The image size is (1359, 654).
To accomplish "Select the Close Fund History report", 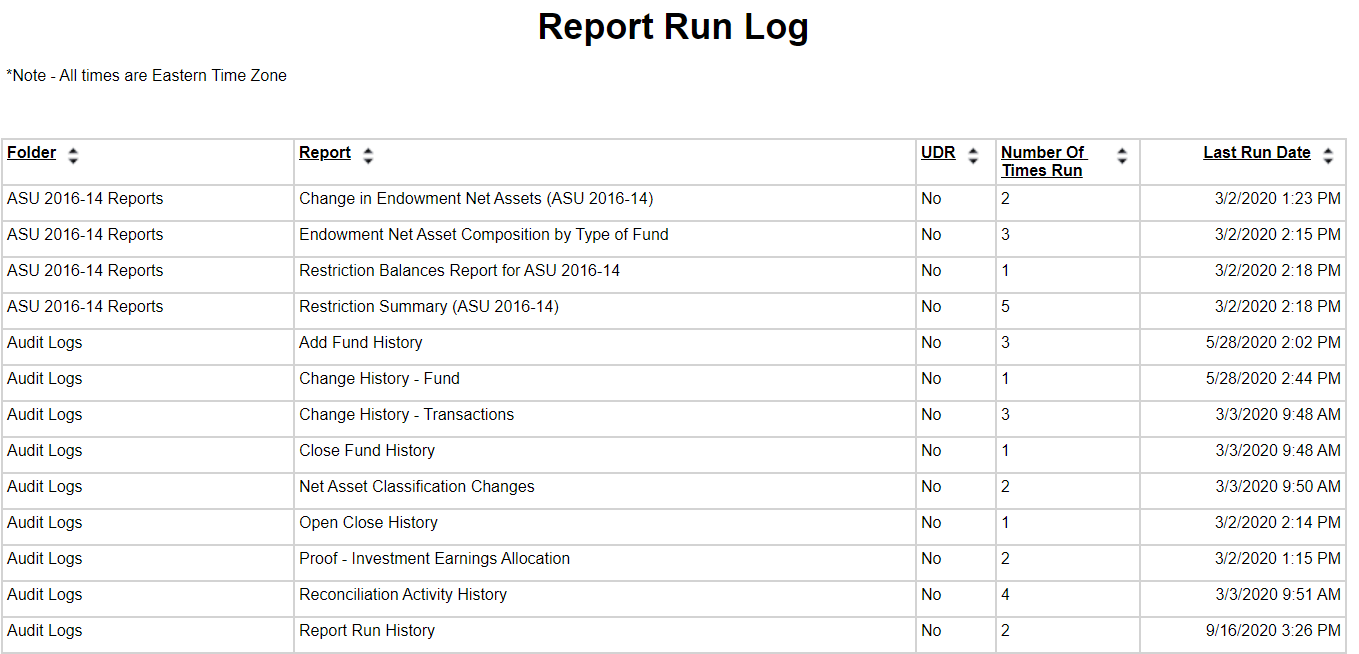I will 367,451.
